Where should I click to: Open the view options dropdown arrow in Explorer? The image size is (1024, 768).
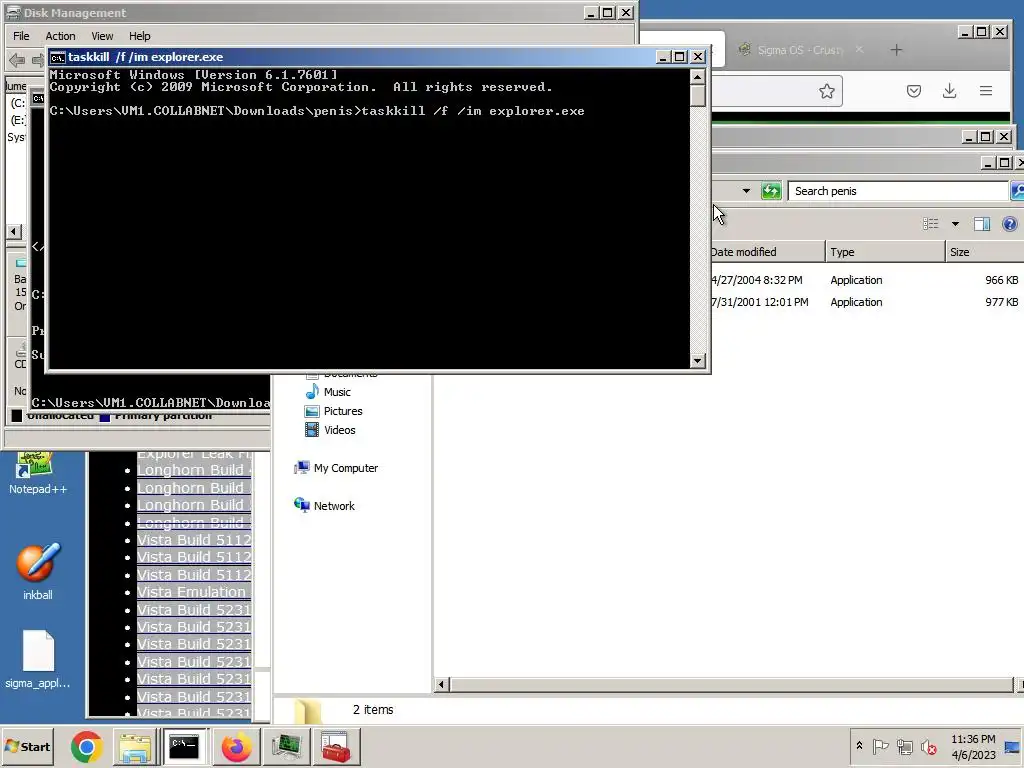[x=955, y=224]
